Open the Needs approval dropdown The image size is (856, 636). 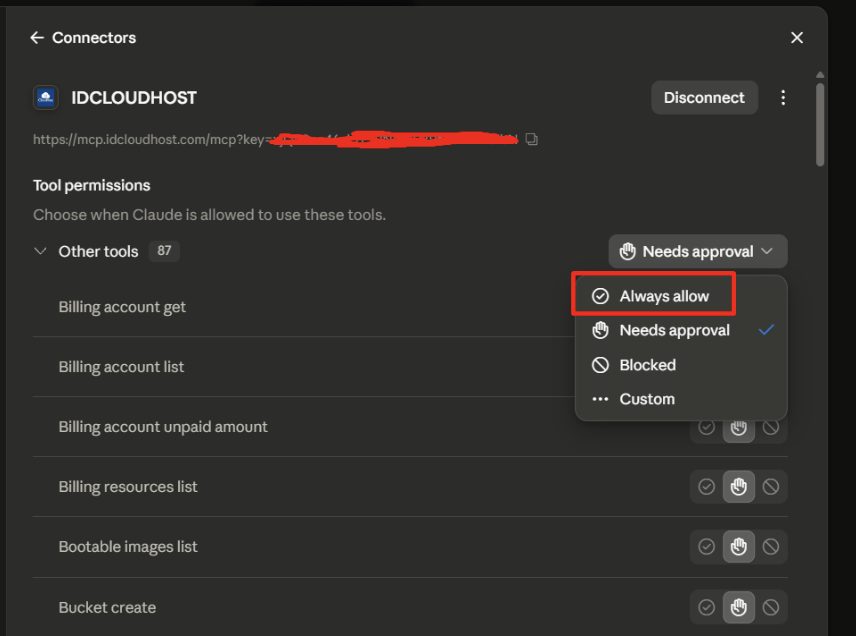coord(698,251)
